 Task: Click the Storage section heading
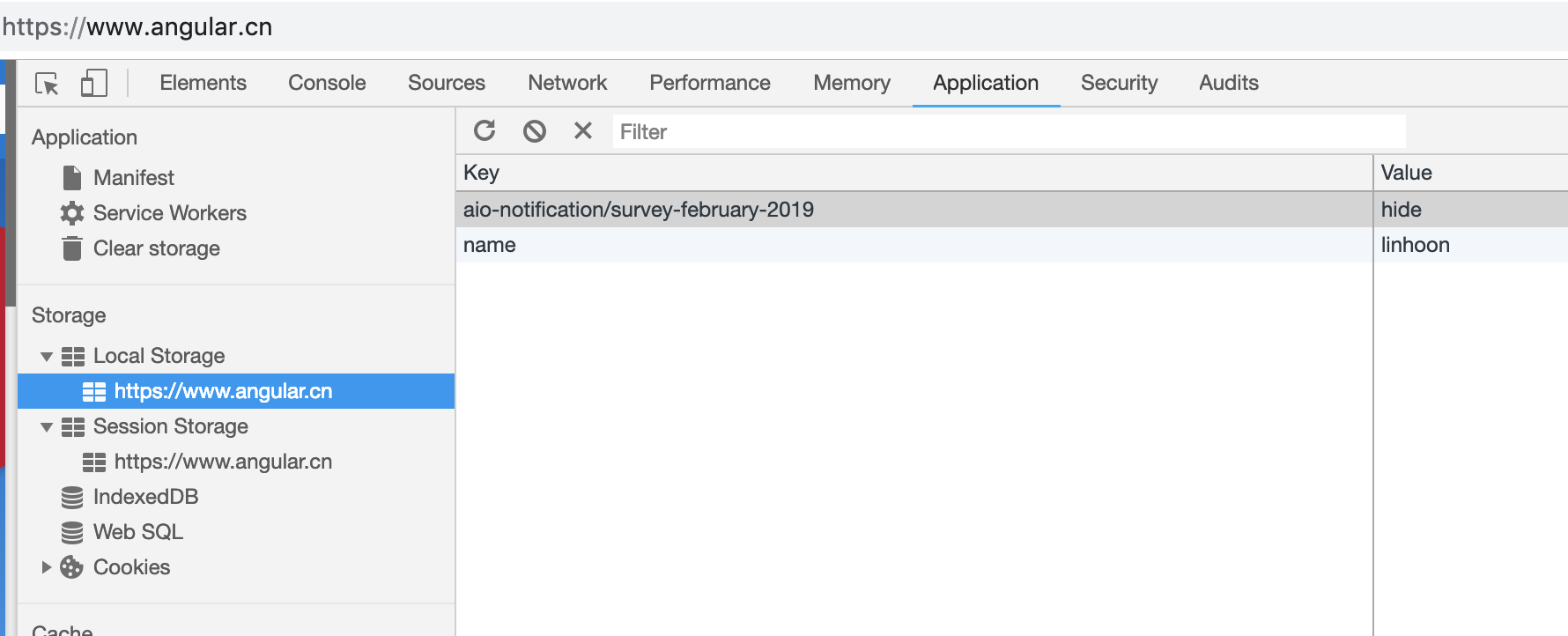tap(69, 315)
